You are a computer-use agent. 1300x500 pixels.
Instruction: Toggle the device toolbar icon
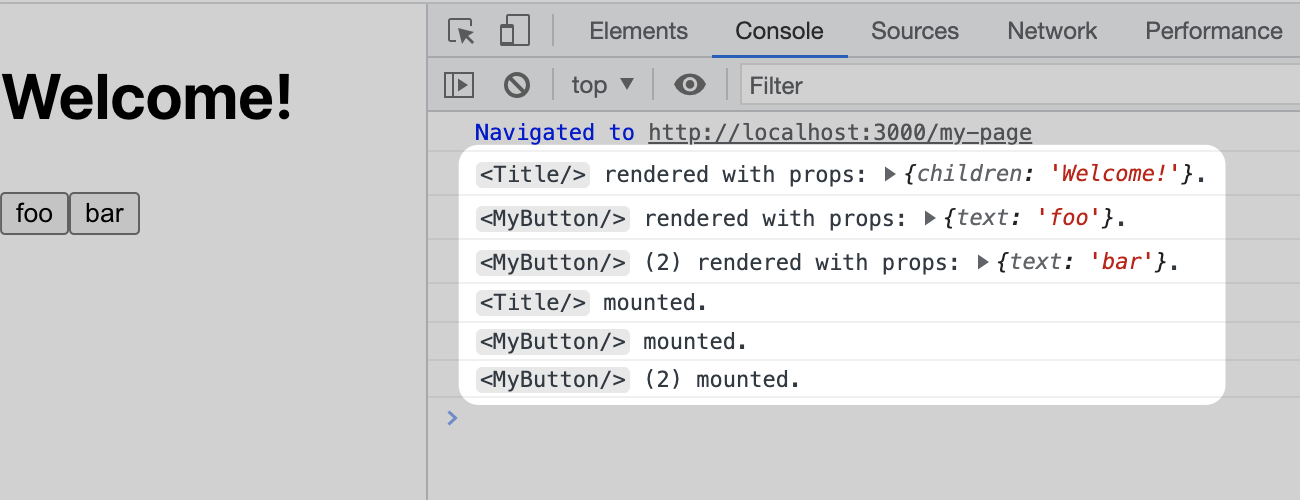coord(514,31)
